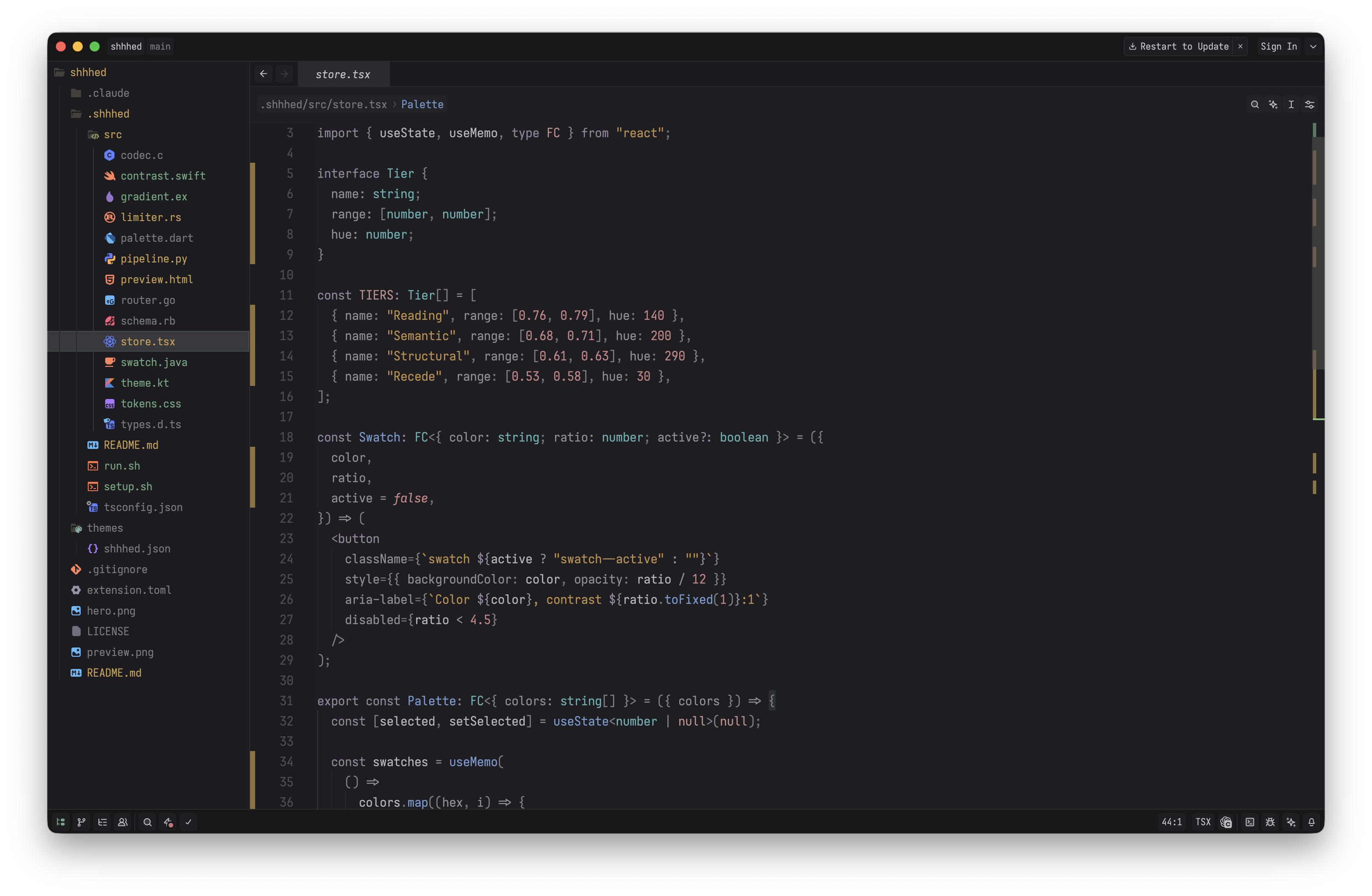Open language server status bolt icon
Viewport: 1372px width, 896px height.
coord(168,822)
